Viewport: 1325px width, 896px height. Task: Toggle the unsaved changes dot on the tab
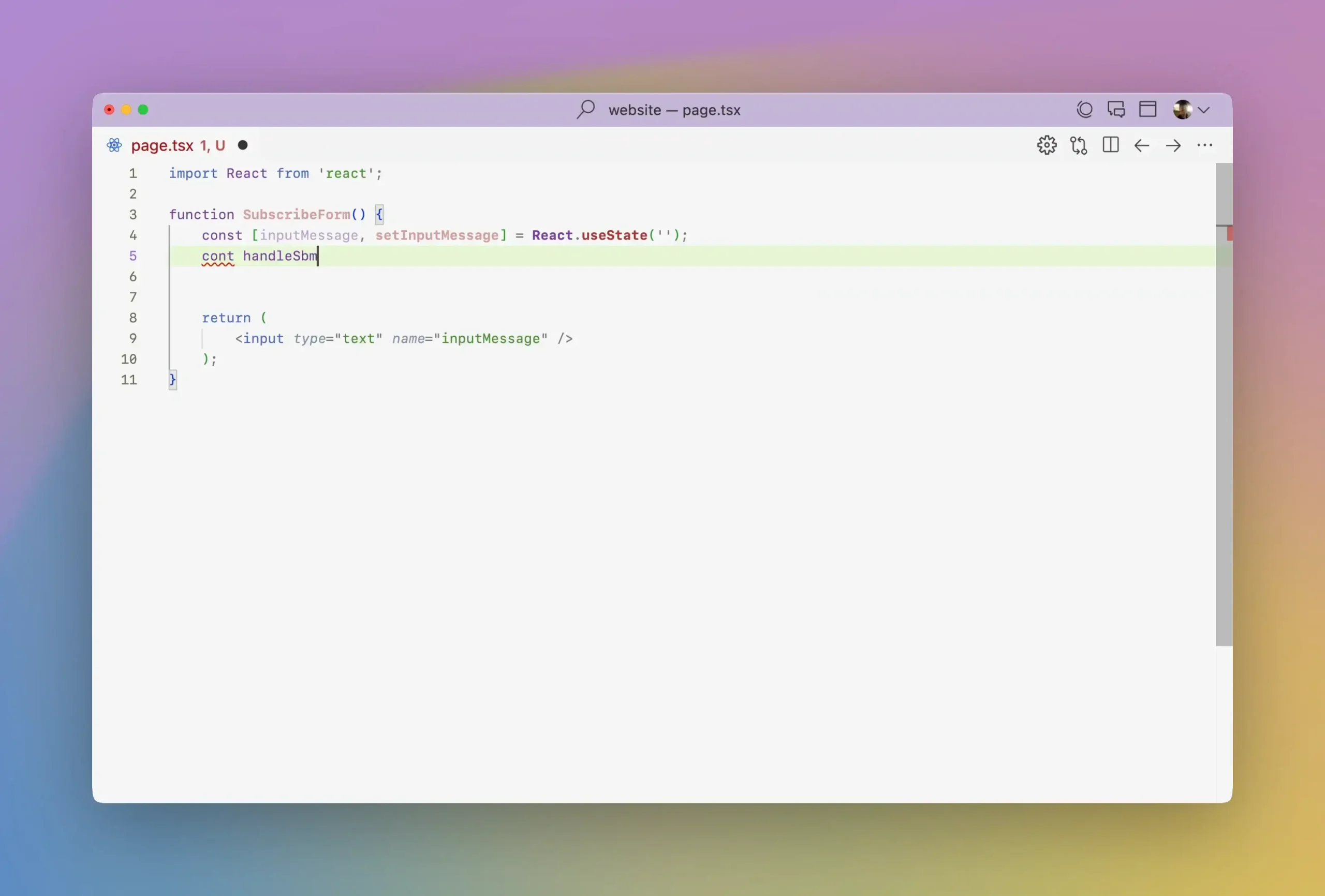(243, 145)
